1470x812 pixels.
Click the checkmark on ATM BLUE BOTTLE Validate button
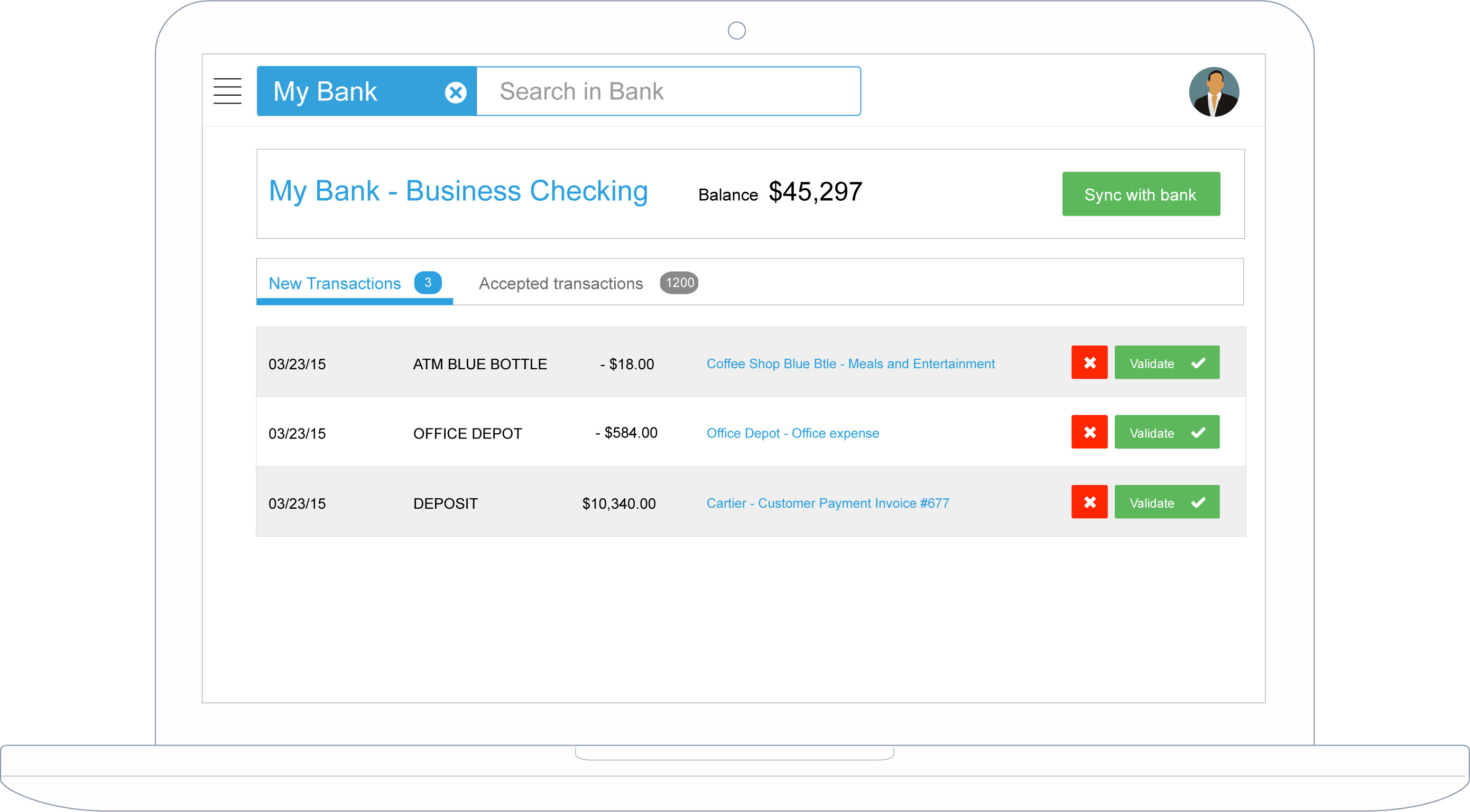tap(1198, 362)
